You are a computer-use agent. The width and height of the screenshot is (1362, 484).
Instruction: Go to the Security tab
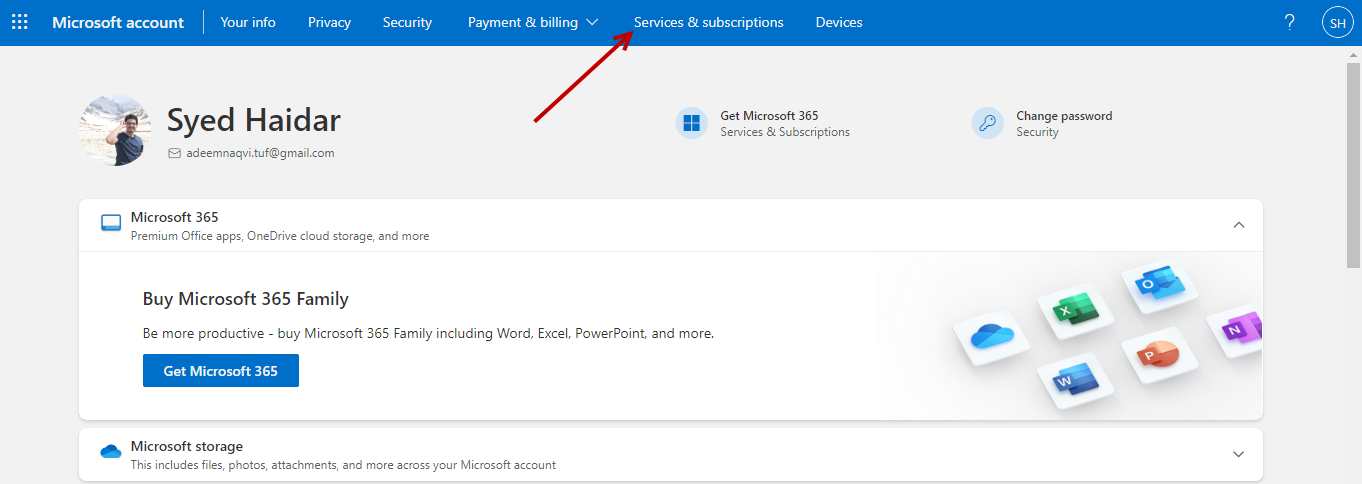(x=407, y=22)
